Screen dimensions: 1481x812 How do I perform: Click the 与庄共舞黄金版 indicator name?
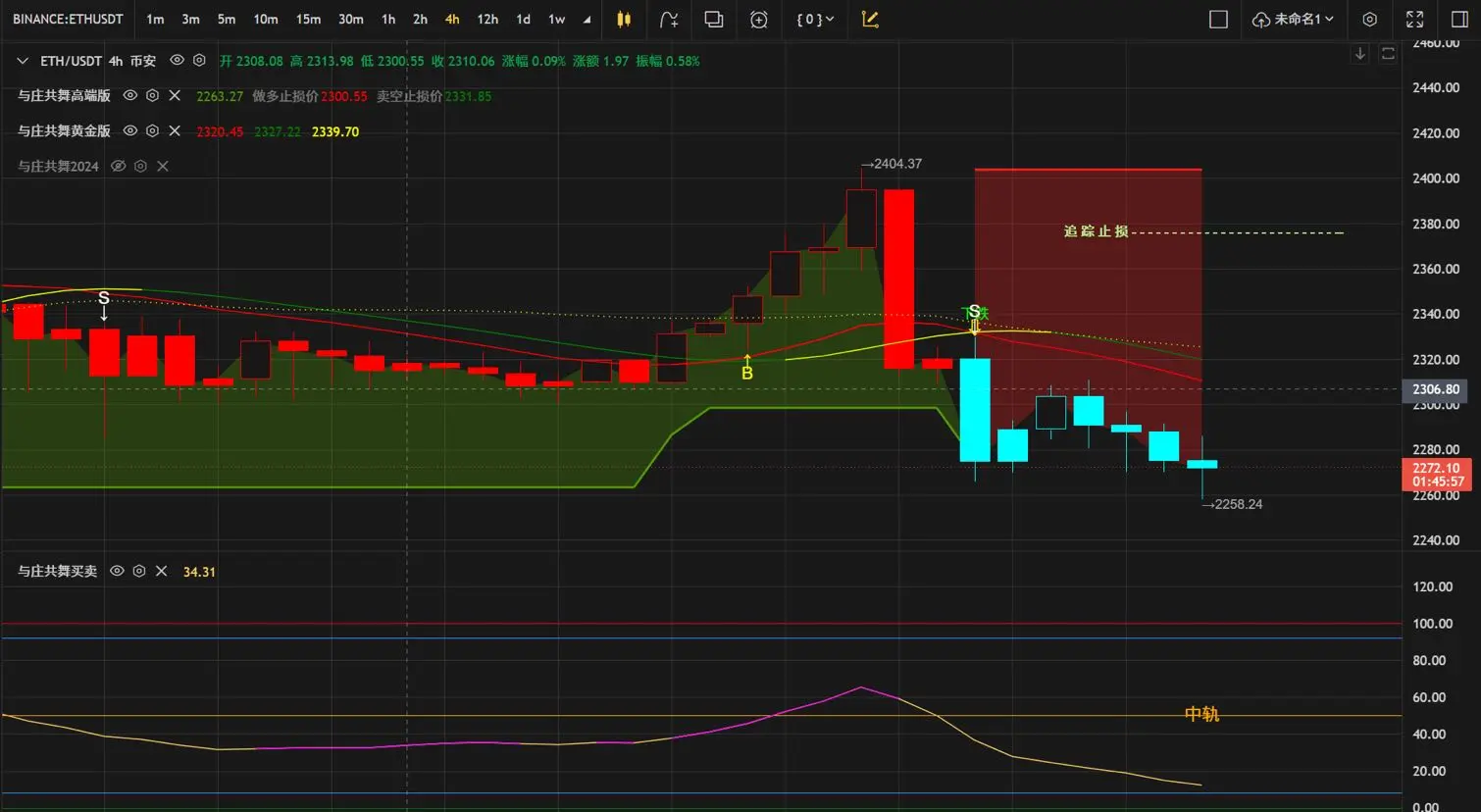pos(64,130)
